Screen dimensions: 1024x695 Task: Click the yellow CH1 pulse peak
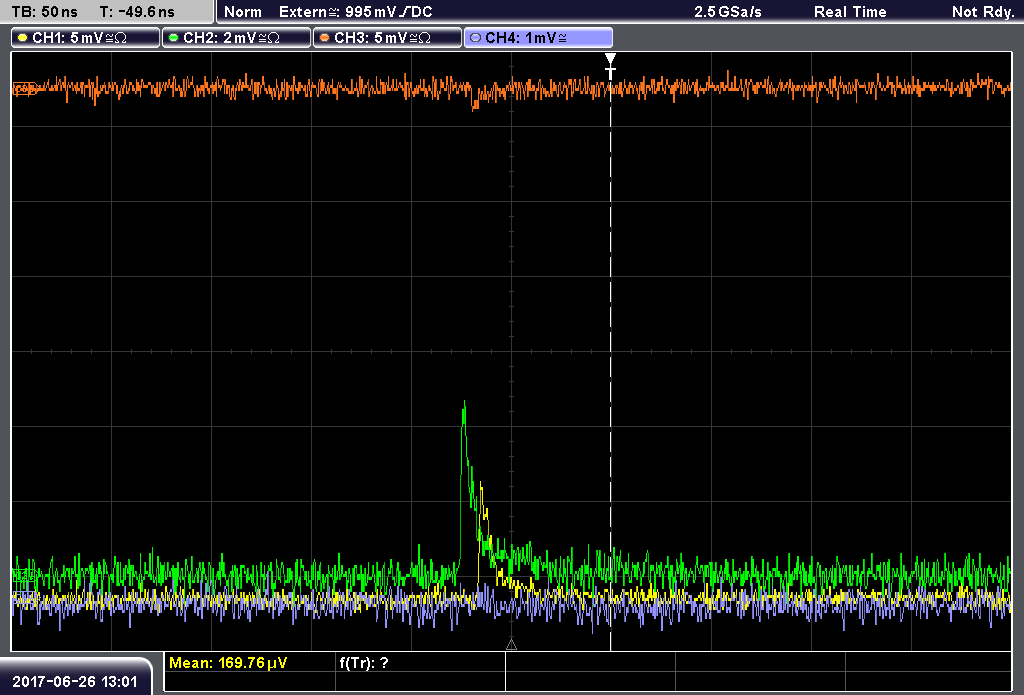(481, 485)
